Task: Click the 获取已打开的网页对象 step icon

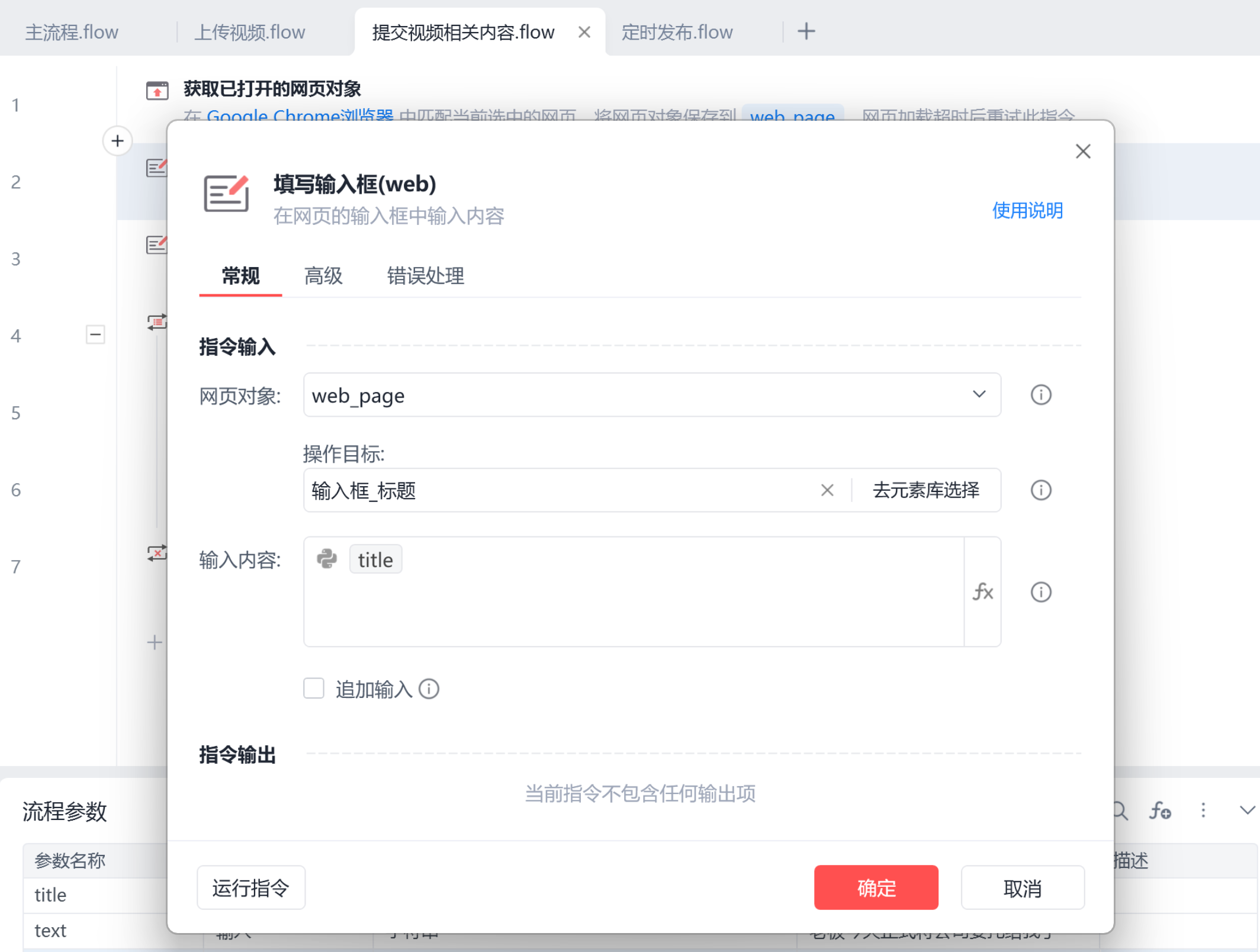Action: click(x=157, y=90)
